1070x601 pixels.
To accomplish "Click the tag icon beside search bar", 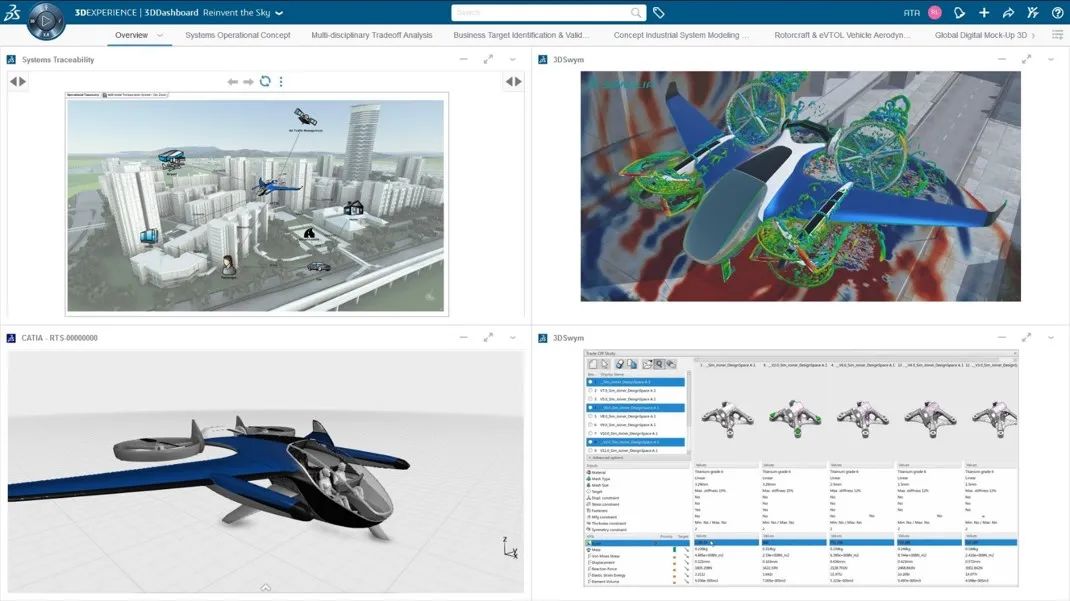I will pos(659,13).
